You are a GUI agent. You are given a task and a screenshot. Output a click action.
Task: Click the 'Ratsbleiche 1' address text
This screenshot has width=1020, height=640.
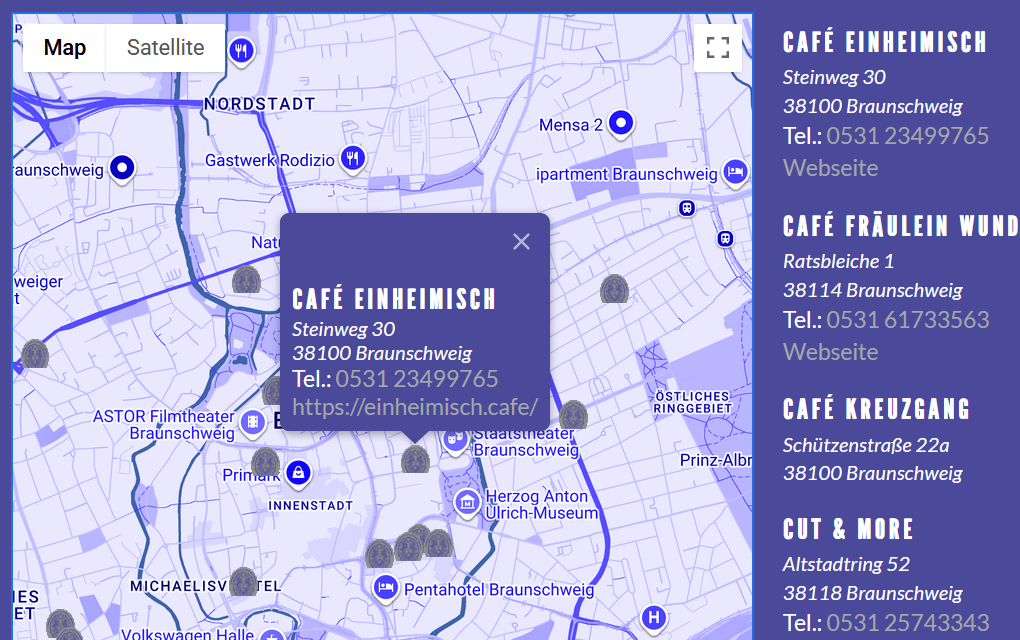[x=839, y=261]
